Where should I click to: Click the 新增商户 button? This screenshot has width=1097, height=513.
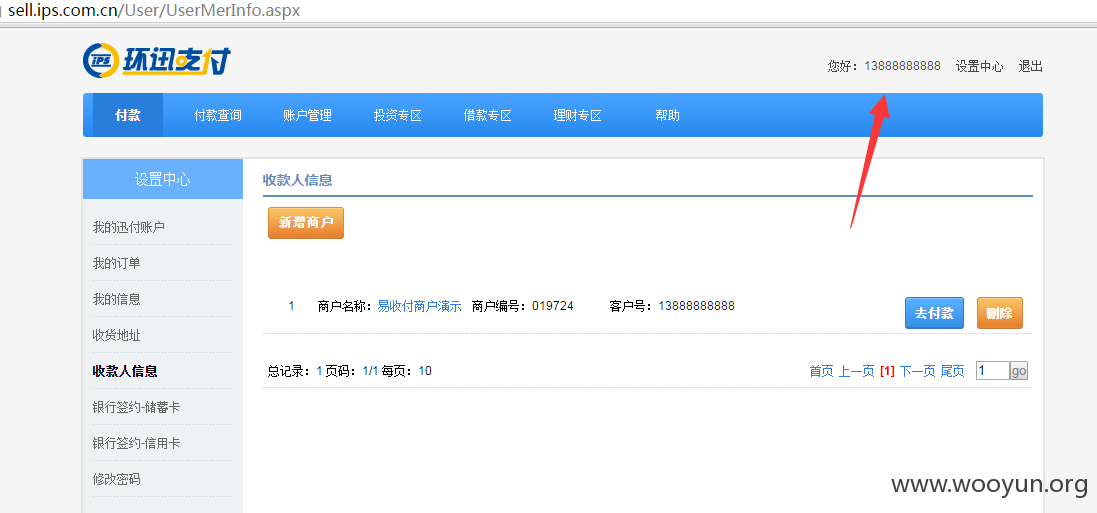click(306, 223)
